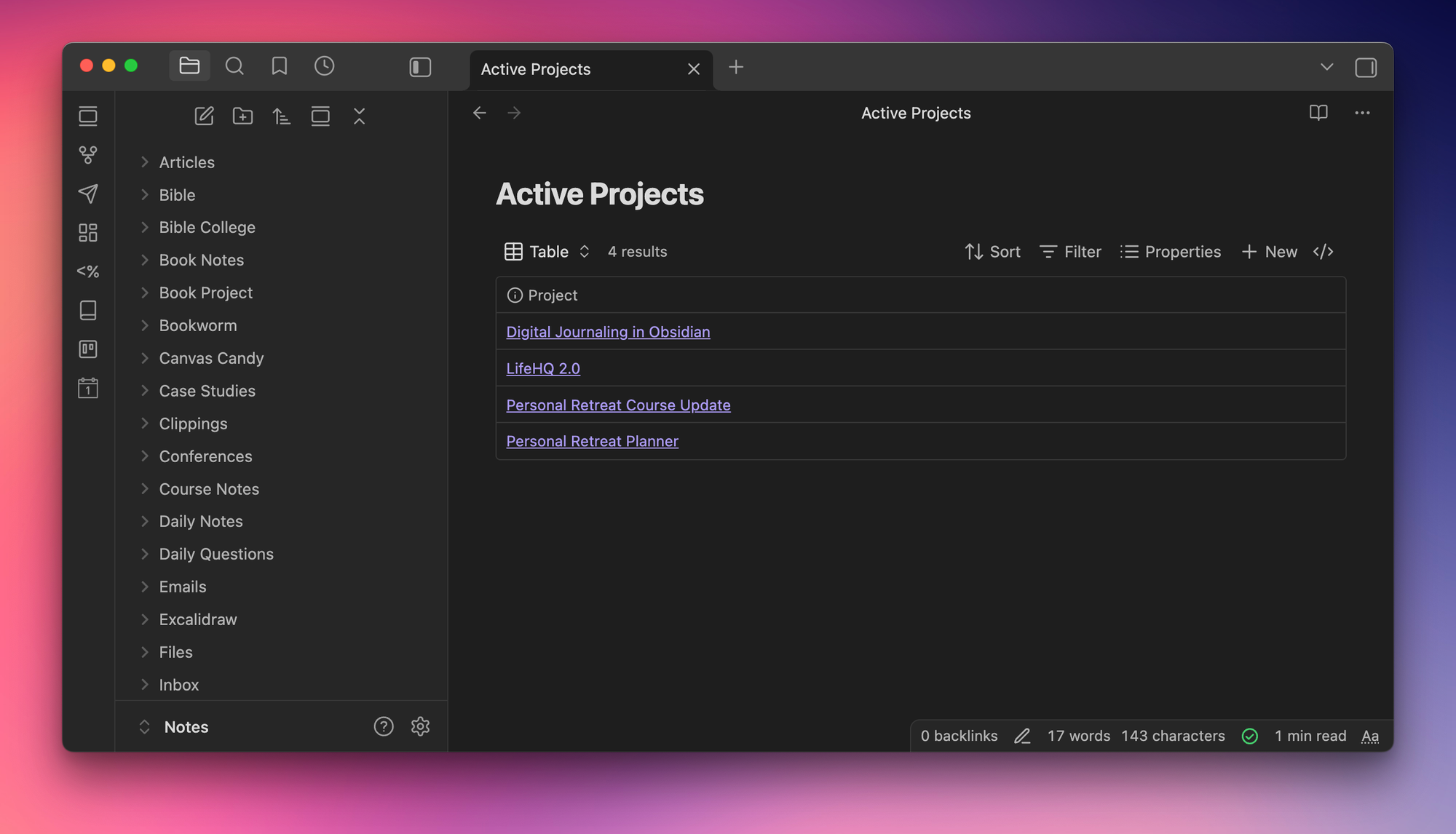Open today's daily note calendar icon
Screen dimensions: 1456x834
[x=88, y=388]
